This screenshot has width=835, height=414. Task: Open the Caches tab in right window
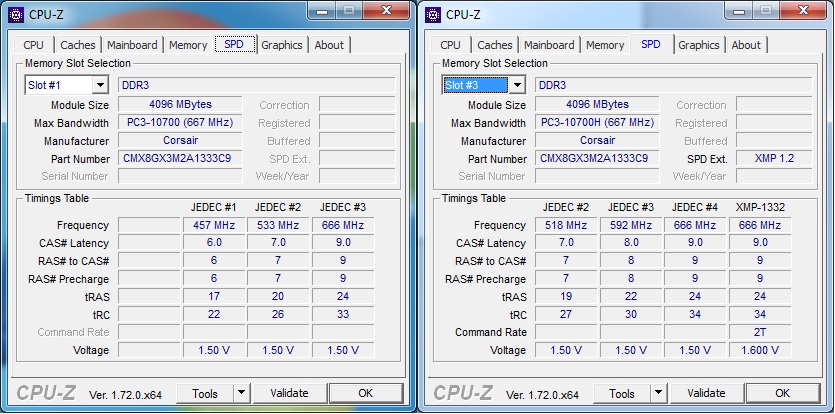[x=495, y=45]
